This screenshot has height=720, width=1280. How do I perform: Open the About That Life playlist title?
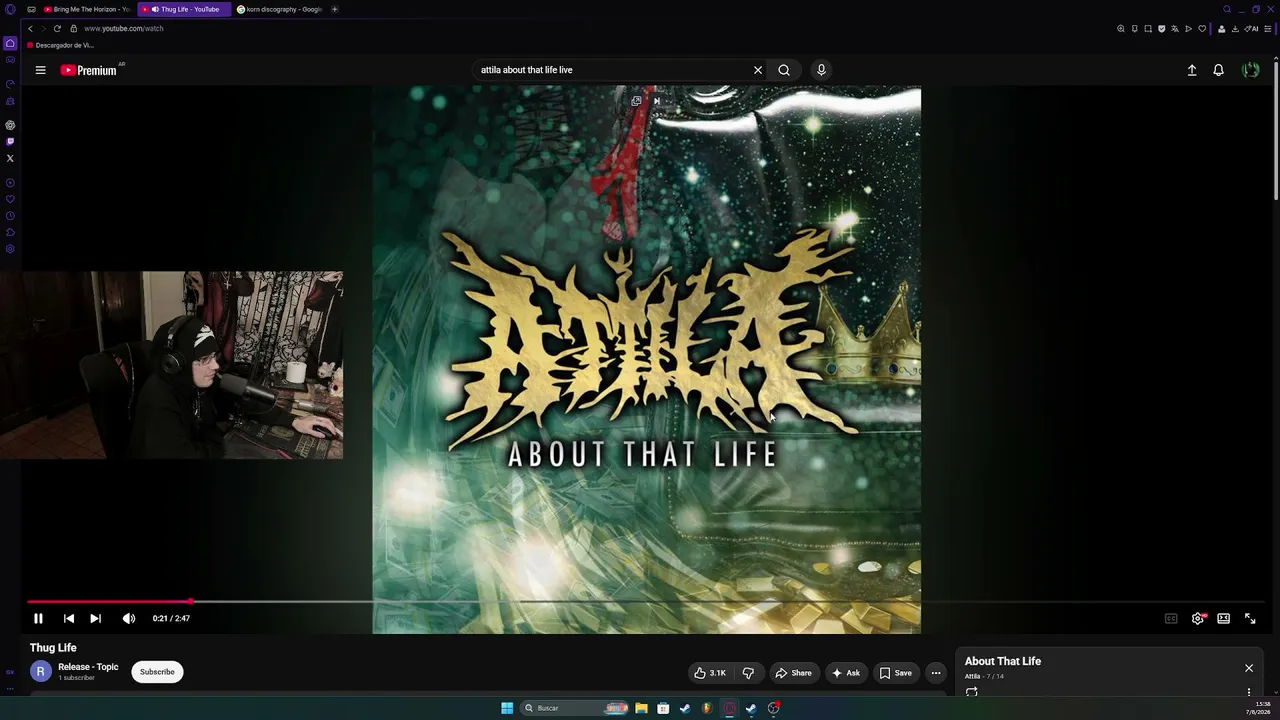(1003, 661)
